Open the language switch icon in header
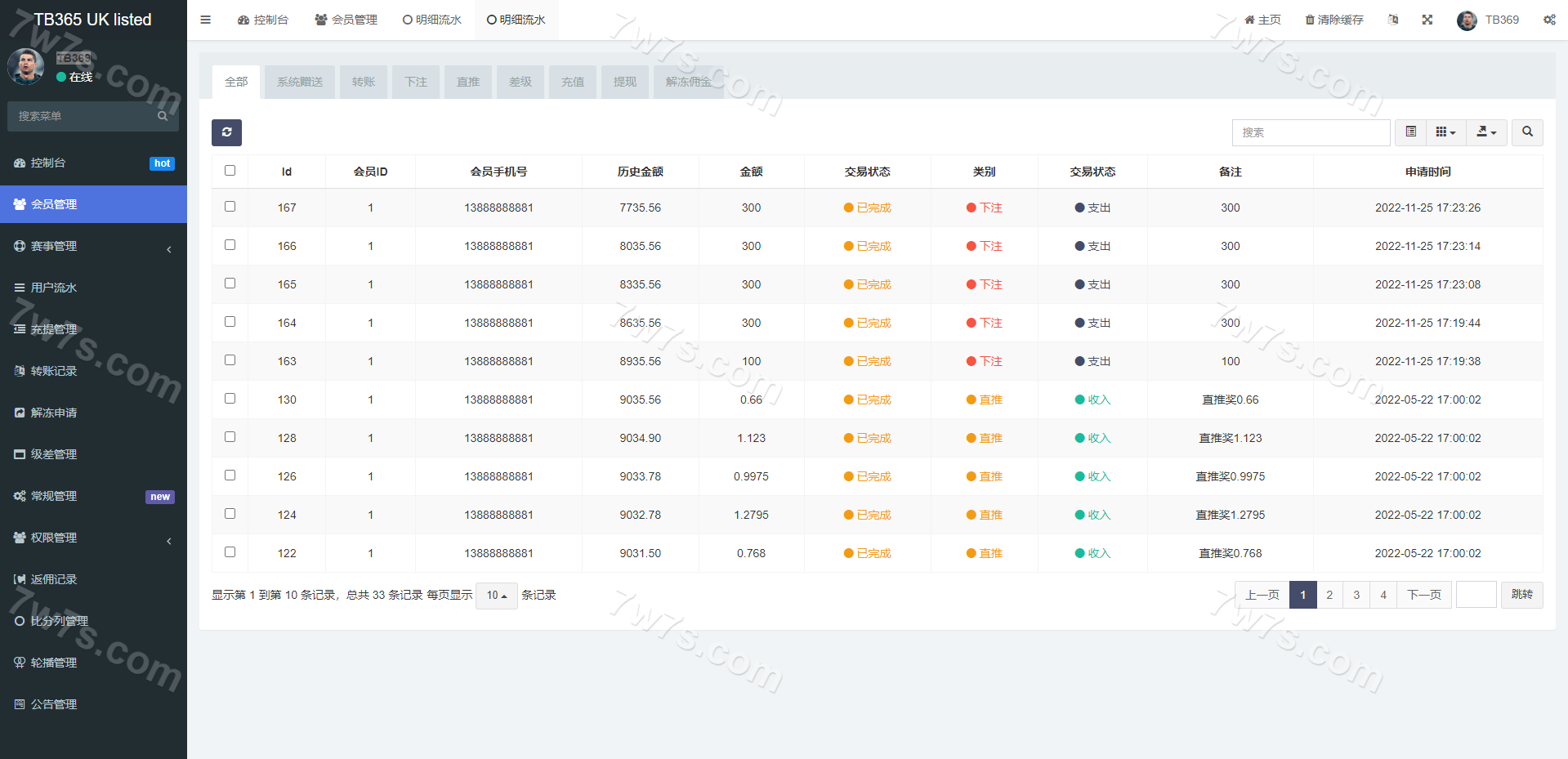Screen dimensions: 1568x759 click(x=1392, y=20)
